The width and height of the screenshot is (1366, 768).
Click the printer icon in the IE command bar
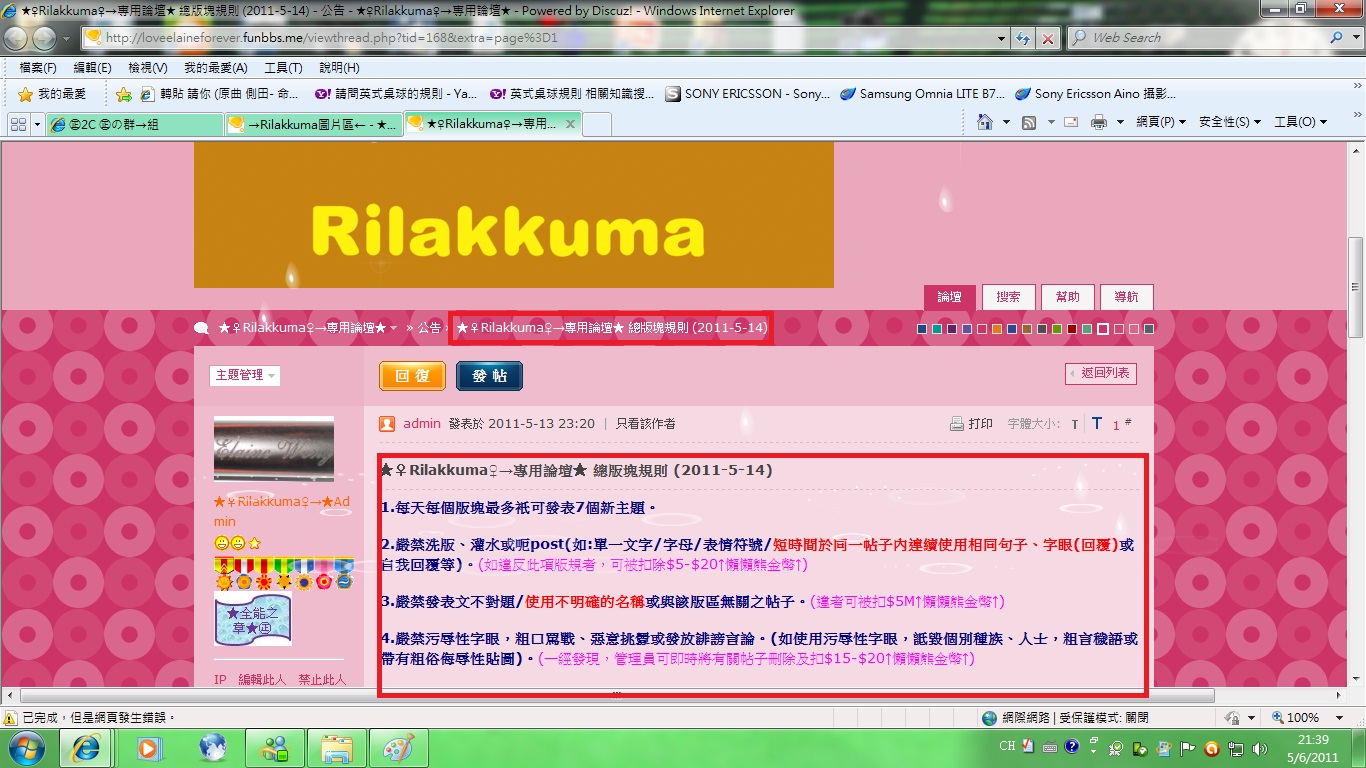1099,122
